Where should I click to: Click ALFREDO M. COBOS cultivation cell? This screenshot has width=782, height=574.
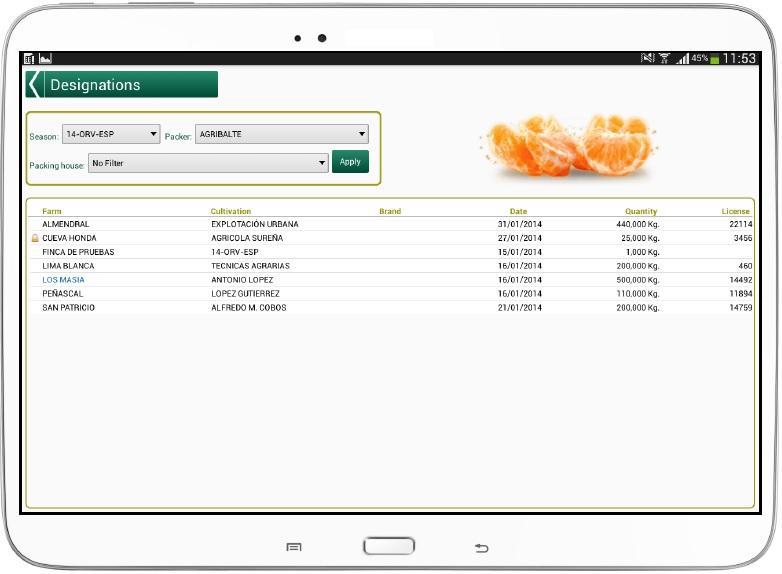[249, 308]
